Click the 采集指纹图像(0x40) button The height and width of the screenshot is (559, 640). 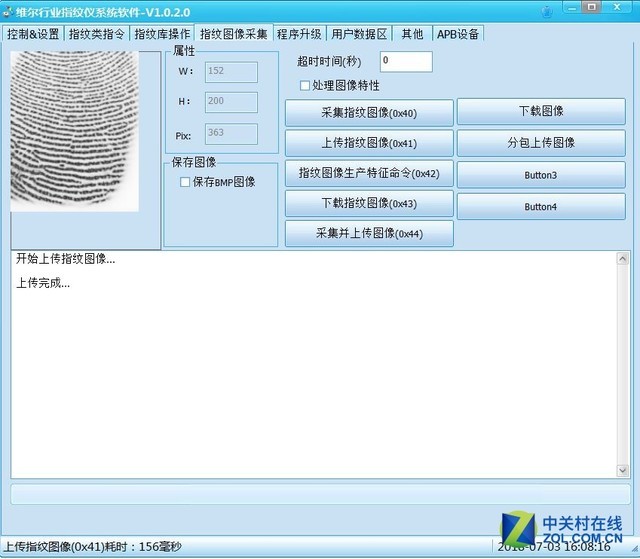click(369, 113)
